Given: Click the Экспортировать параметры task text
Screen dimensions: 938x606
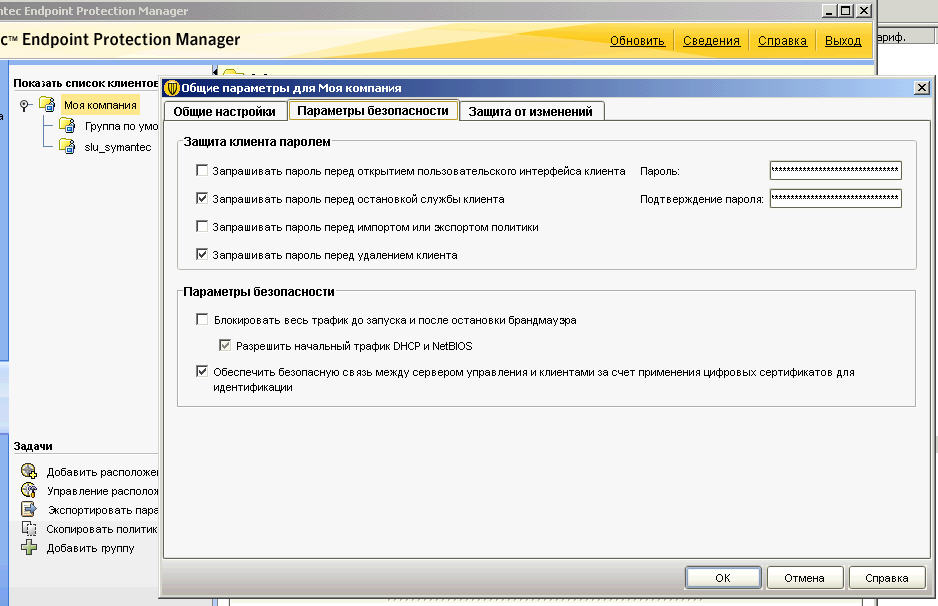Looking at the screenshot, I should (103, 510).
